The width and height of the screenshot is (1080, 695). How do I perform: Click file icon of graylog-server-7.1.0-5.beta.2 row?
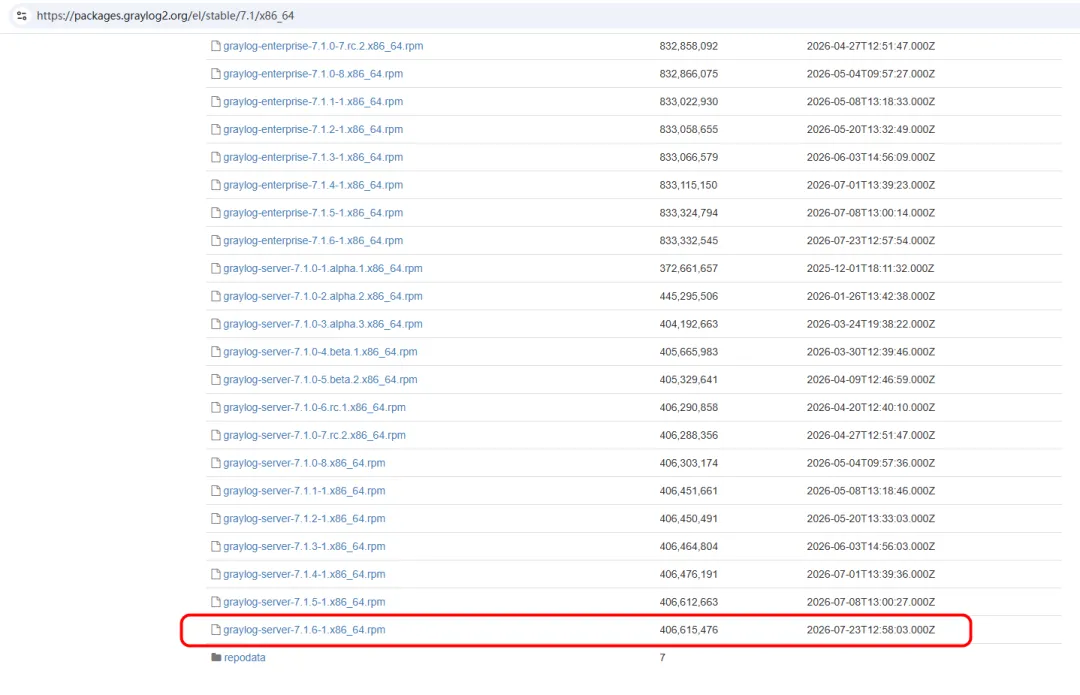click(216, 380)
